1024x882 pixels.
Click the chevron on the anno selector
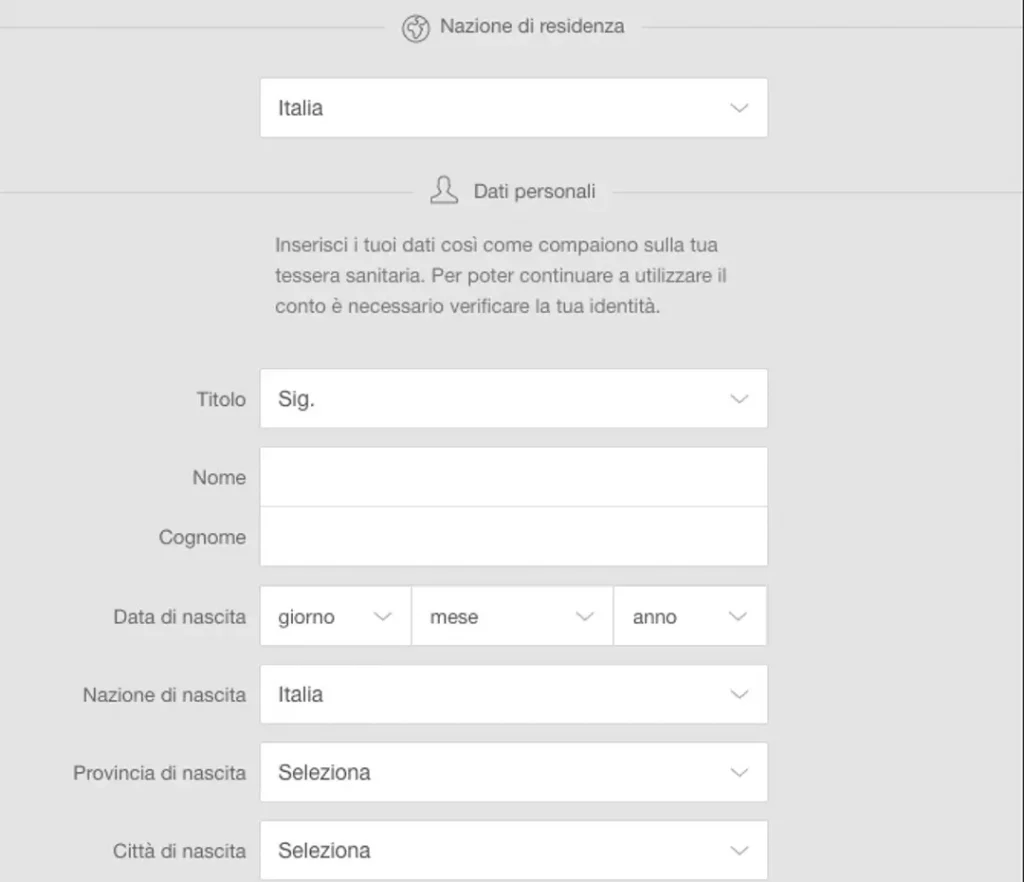739,616
